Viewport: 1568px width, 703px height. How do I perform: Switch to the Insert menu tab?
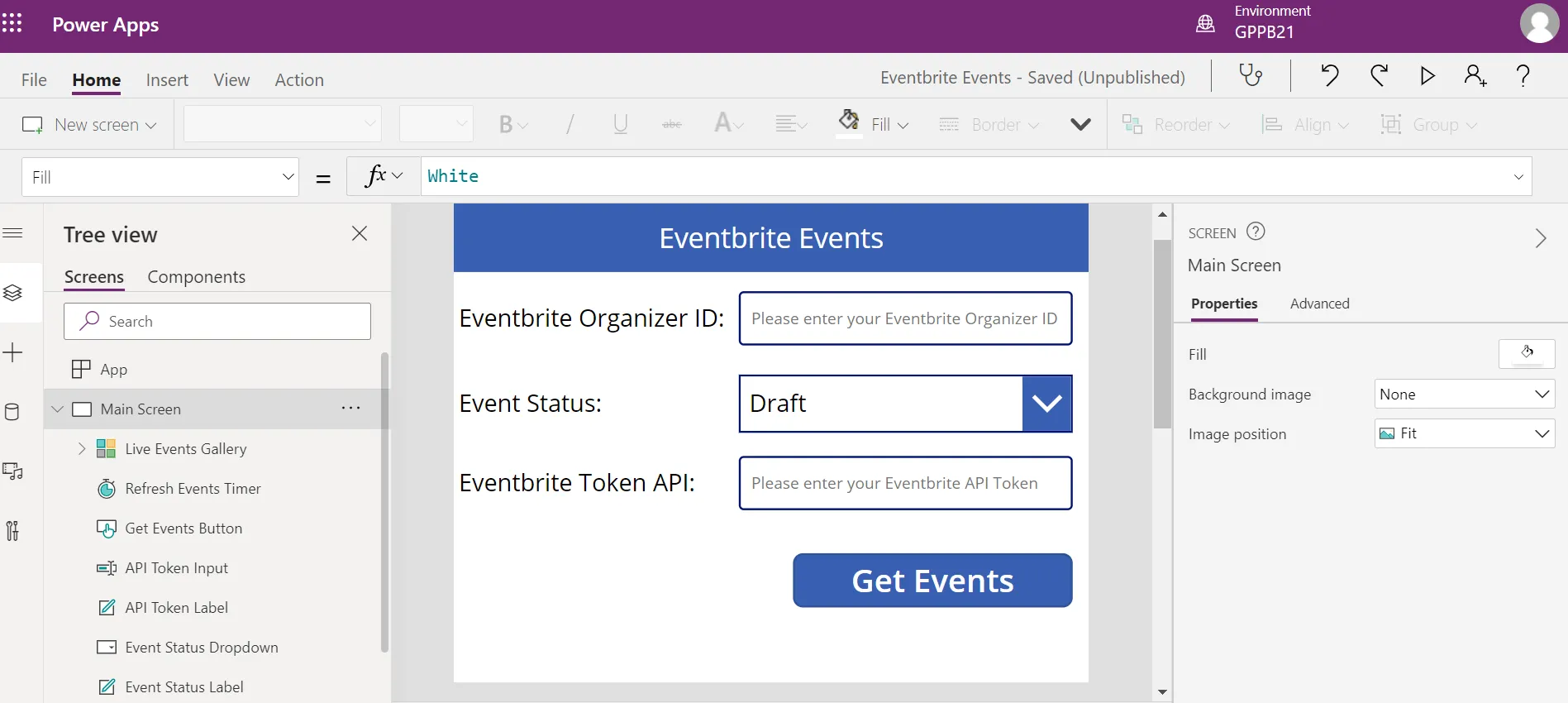tap(167, 80)
